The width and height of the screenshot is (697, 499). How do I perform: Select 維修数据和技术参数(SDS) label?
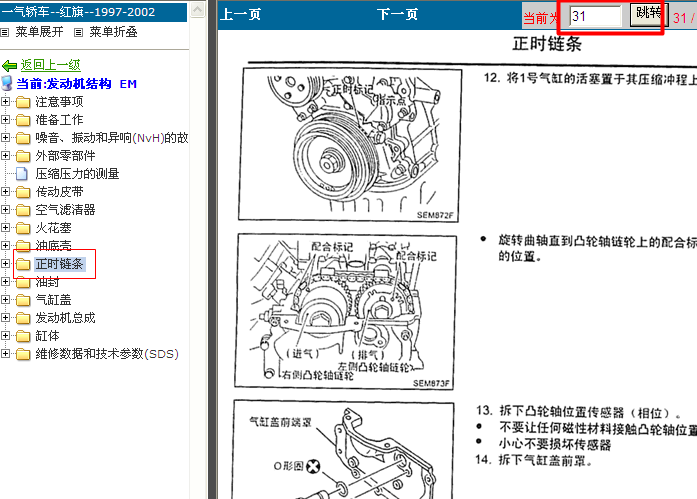click(x=107, y=354)
